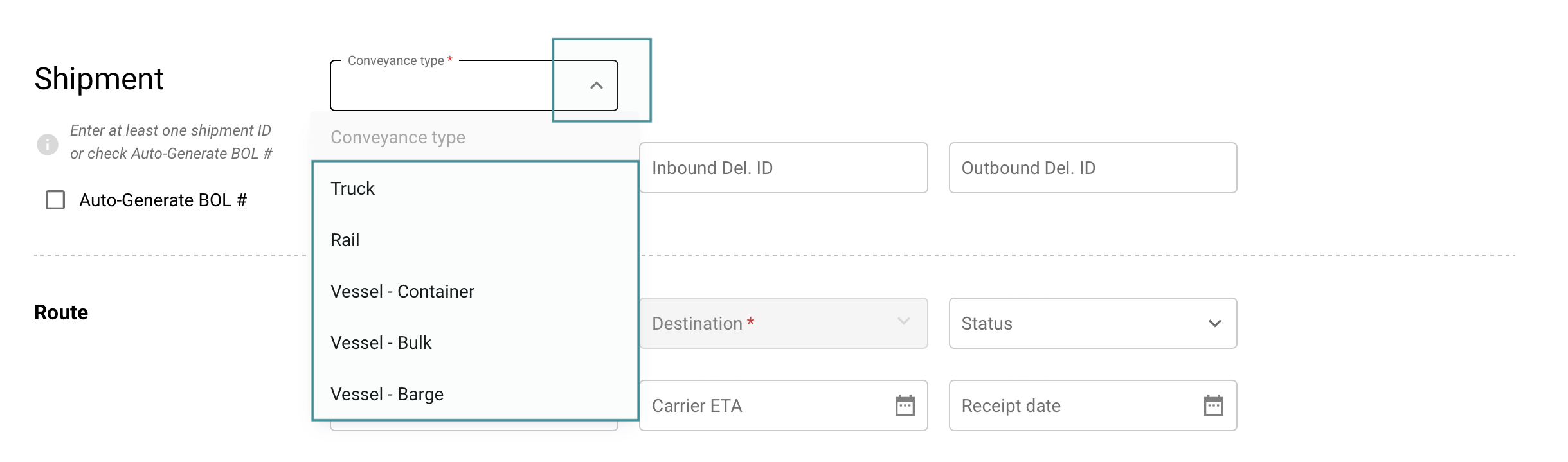Choose the Vessel - Bulk option
The width and height of the screenshot is (1568, 462).
(x=381, y=342)
